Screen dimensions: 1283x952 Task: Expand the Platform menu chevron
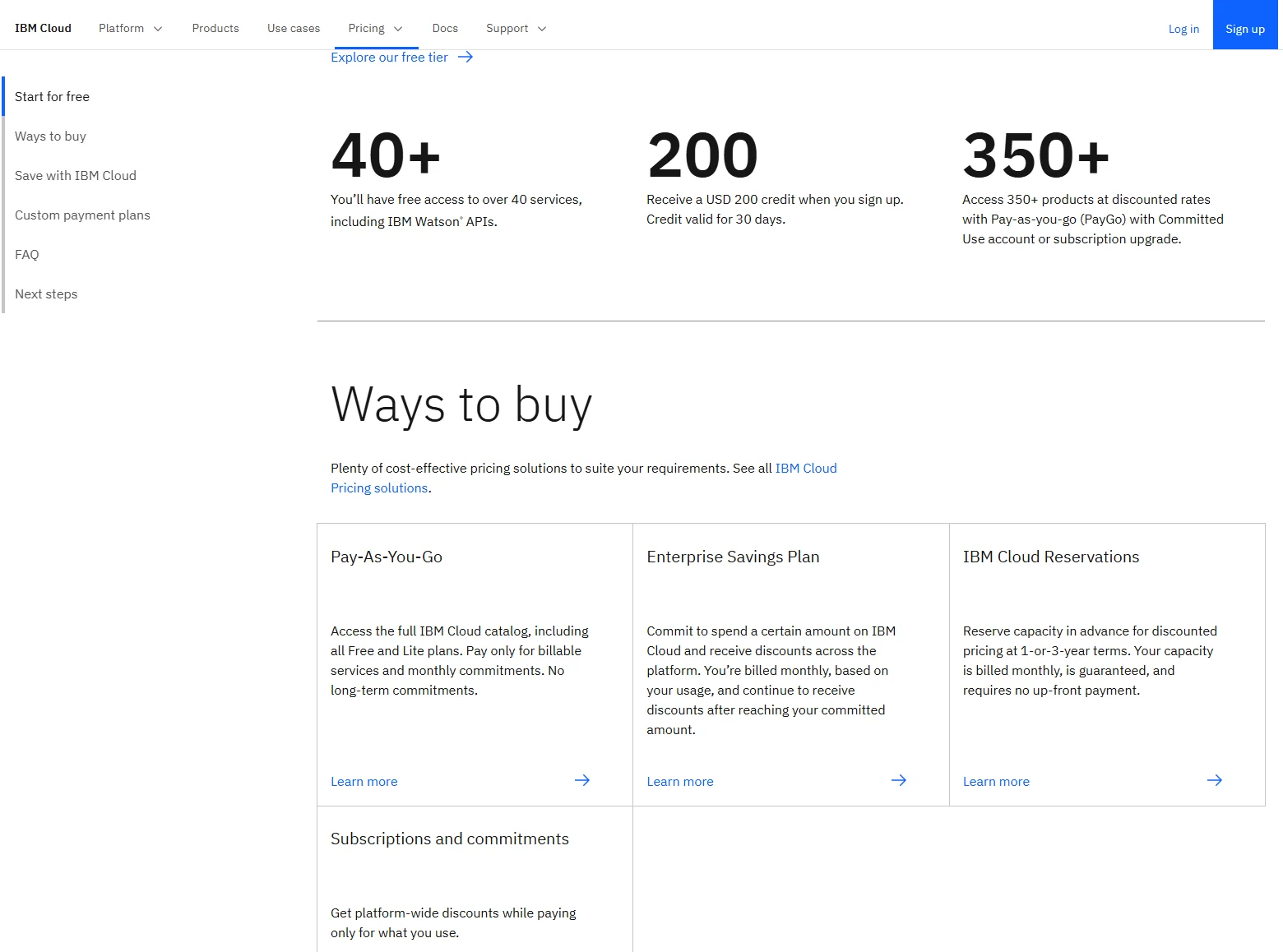pyautogui.click(x=158, y=29)
